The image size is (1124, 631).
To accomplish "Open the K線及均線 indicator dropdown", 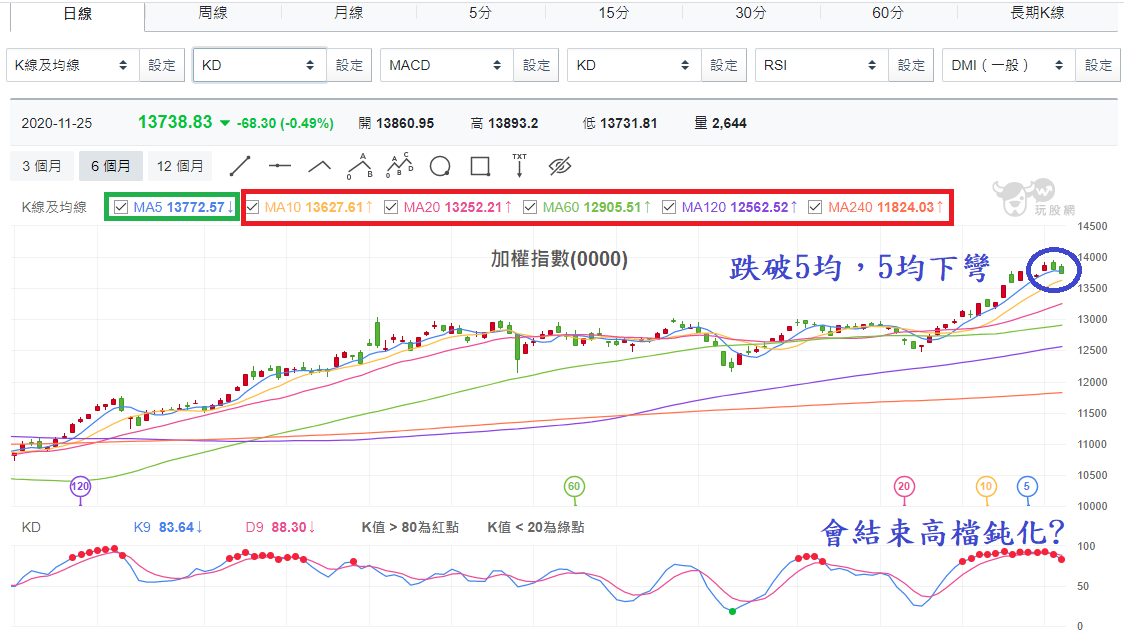I will click(72, 65).
